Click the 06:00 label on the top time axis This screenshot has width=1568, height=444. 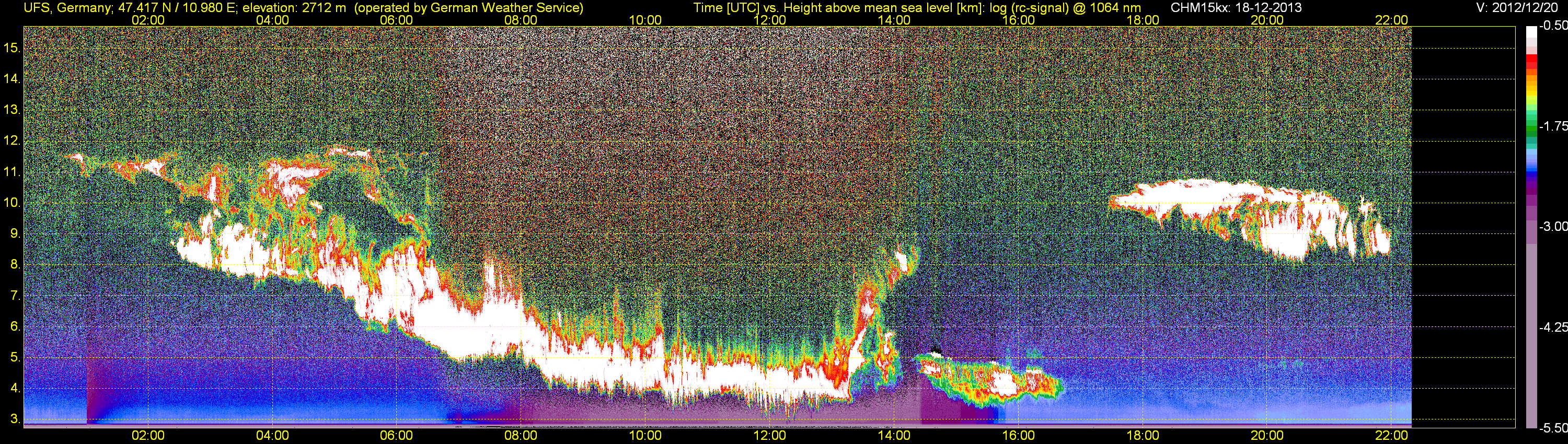point(396,19)
